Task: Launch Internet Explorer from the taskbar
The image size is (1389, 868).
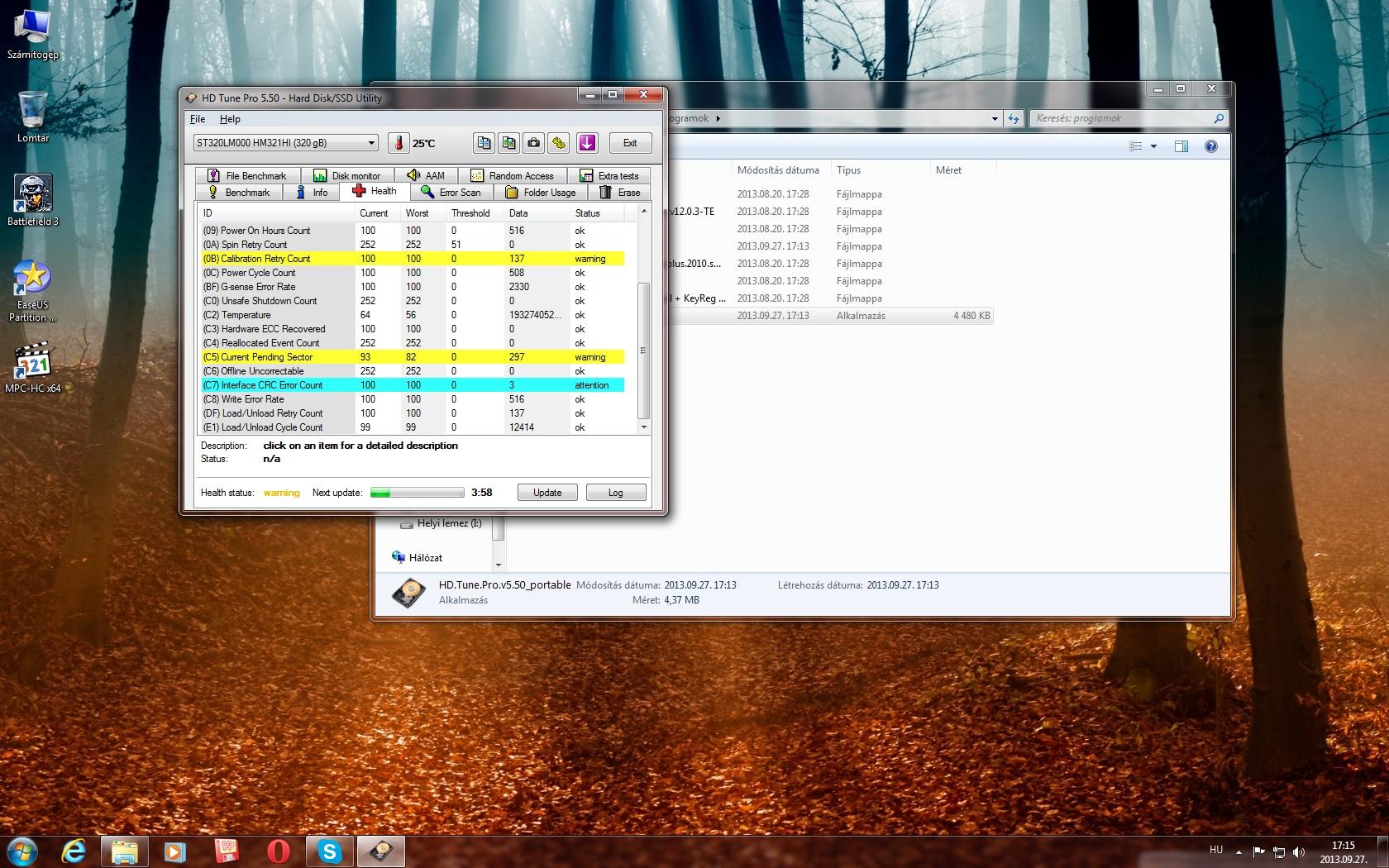Action: 74,851
